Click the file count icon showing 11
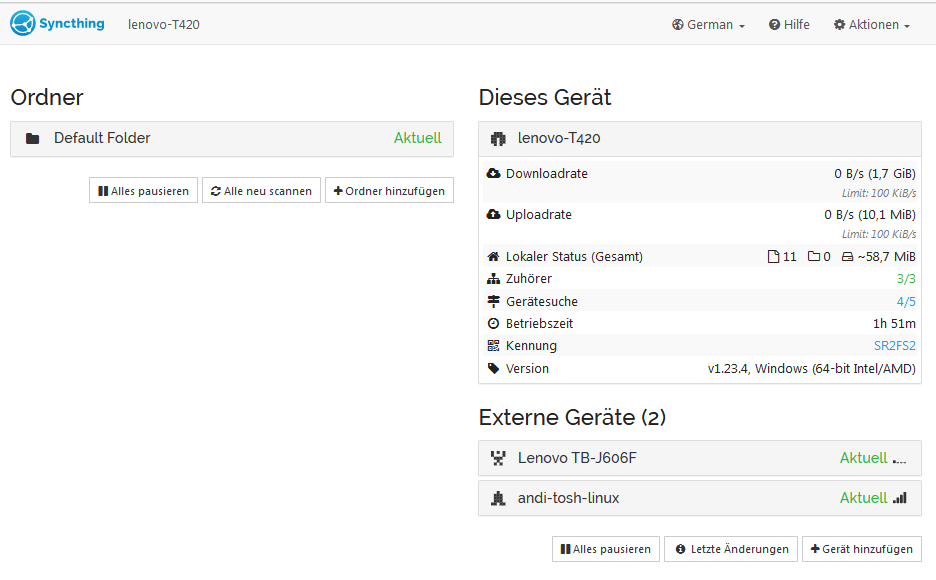936x580 pixels. (773, 257)
